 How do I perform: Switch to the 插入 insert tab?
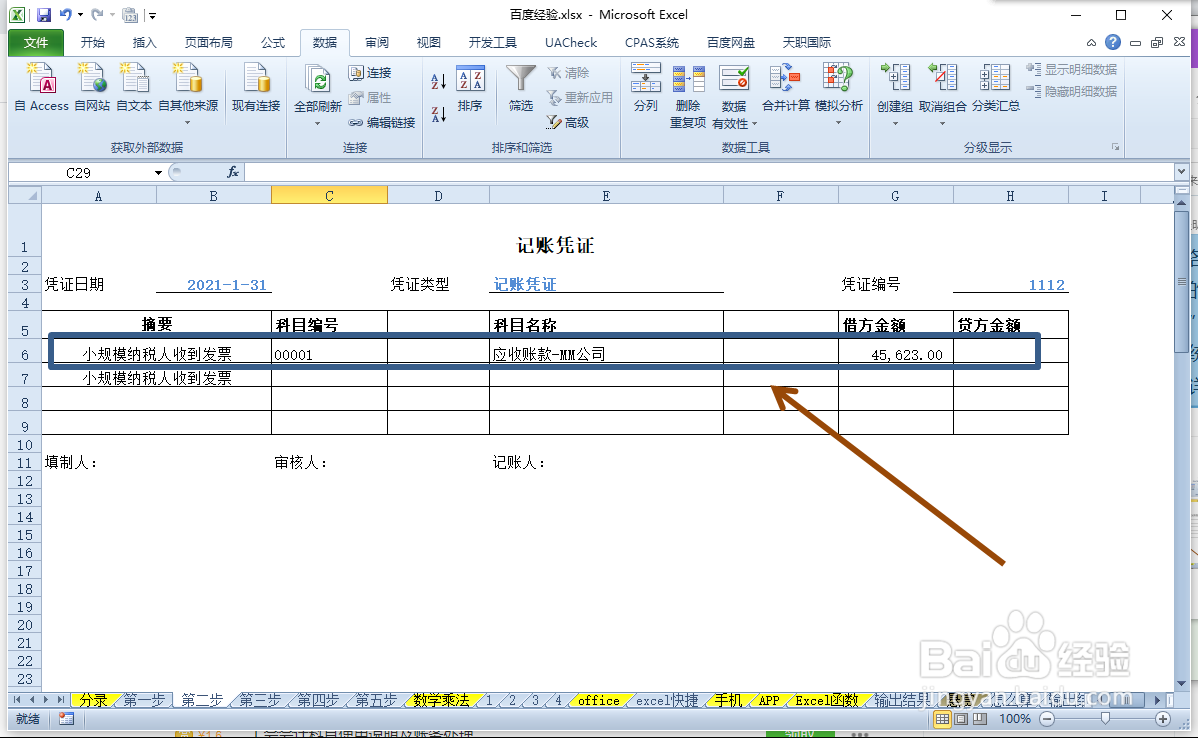click(144, 43)
